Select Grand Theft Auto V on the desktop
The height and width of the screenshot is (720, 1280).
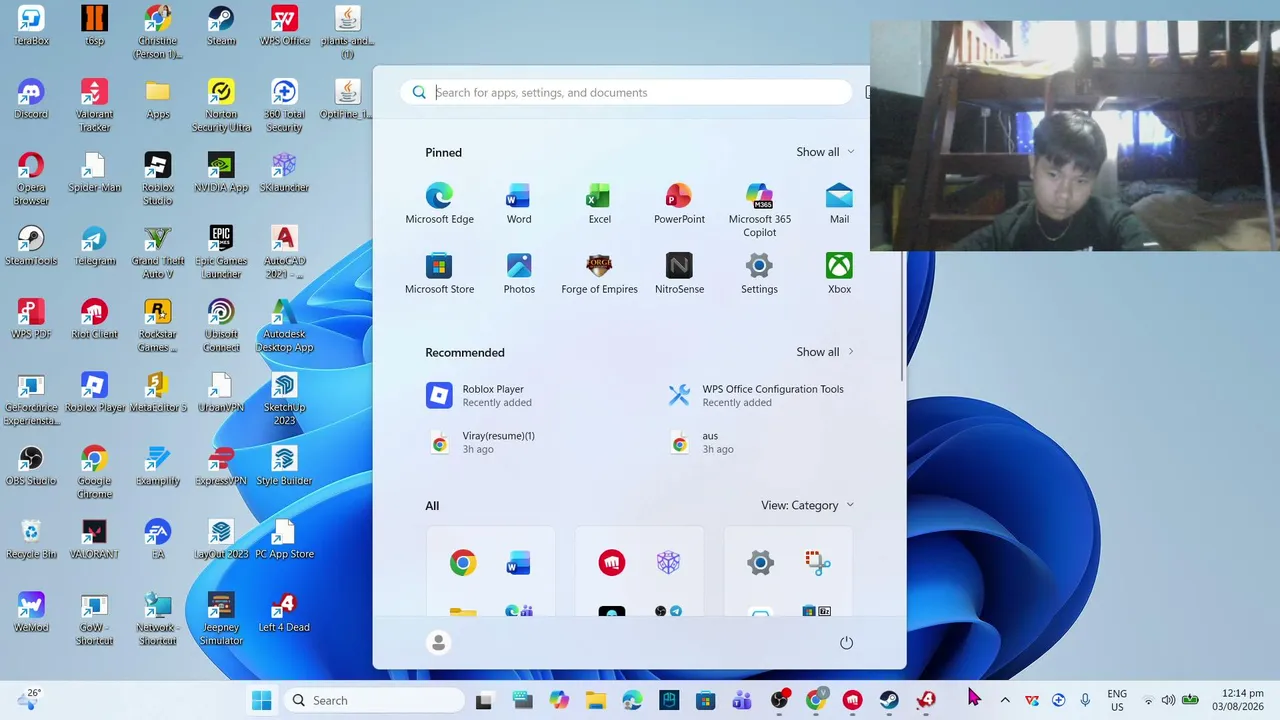(158, 252)
